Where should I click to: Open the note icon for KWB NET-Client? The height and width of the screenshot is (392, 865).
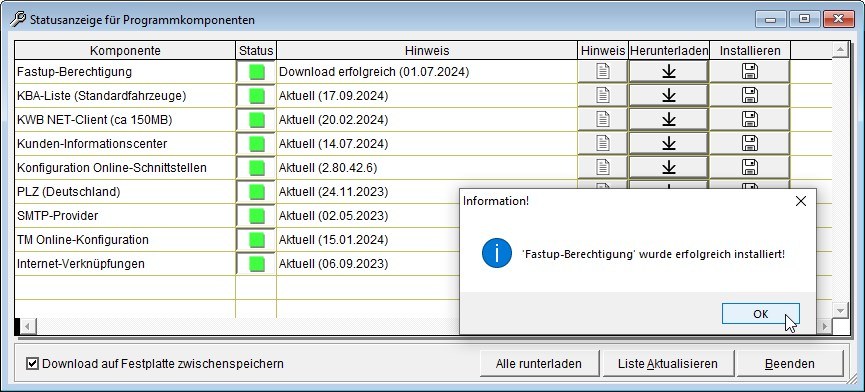[602, 119]
